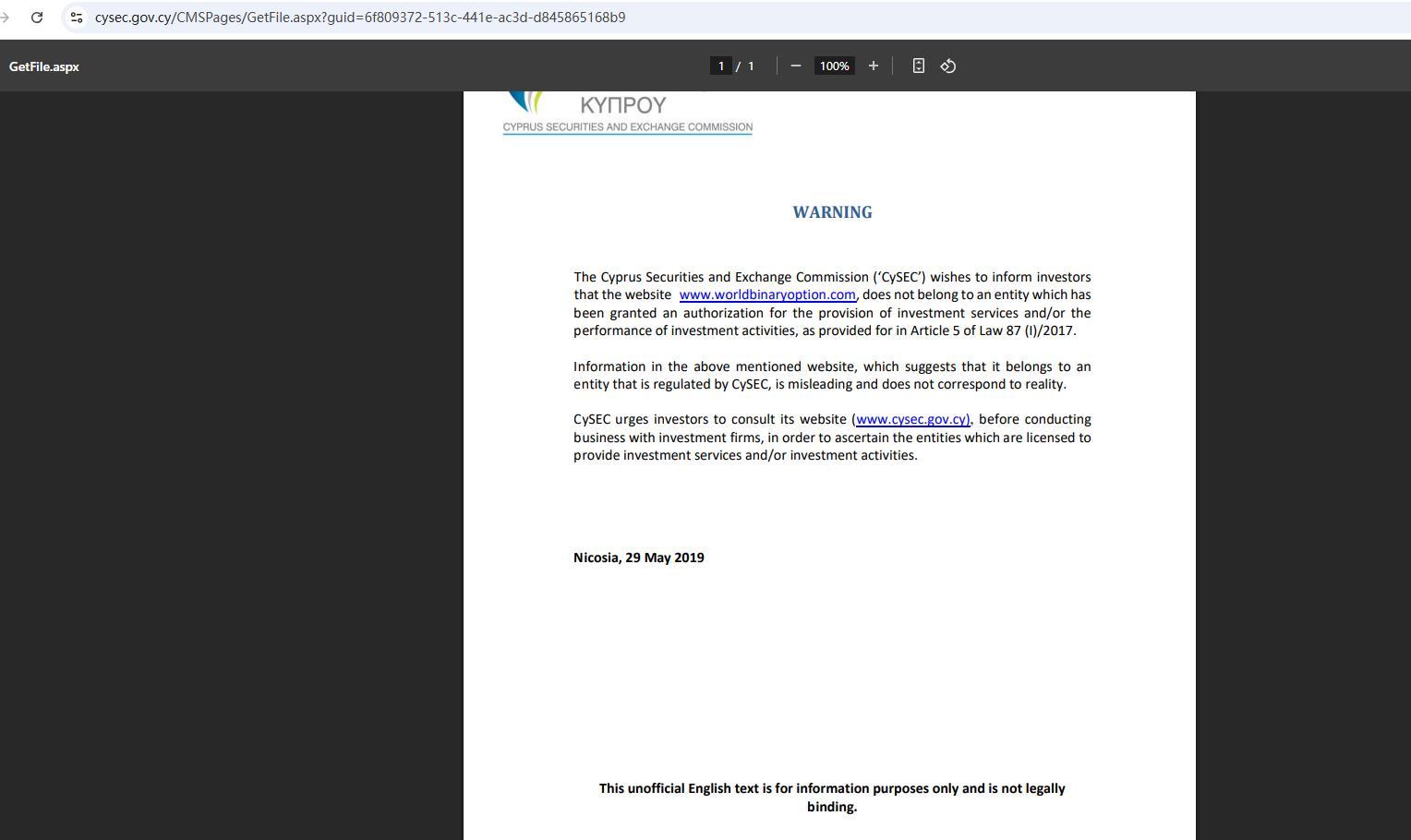Click the Nicosia, 29 May 2019 date
Image resolution: width=1411 pixels, height=840 pixels.
tap(639, 558)
